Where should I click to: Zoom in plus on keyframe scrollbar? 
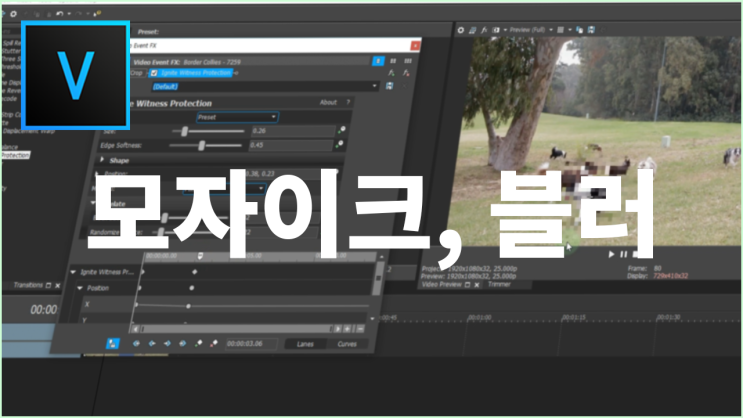click(x=348, y=329)
